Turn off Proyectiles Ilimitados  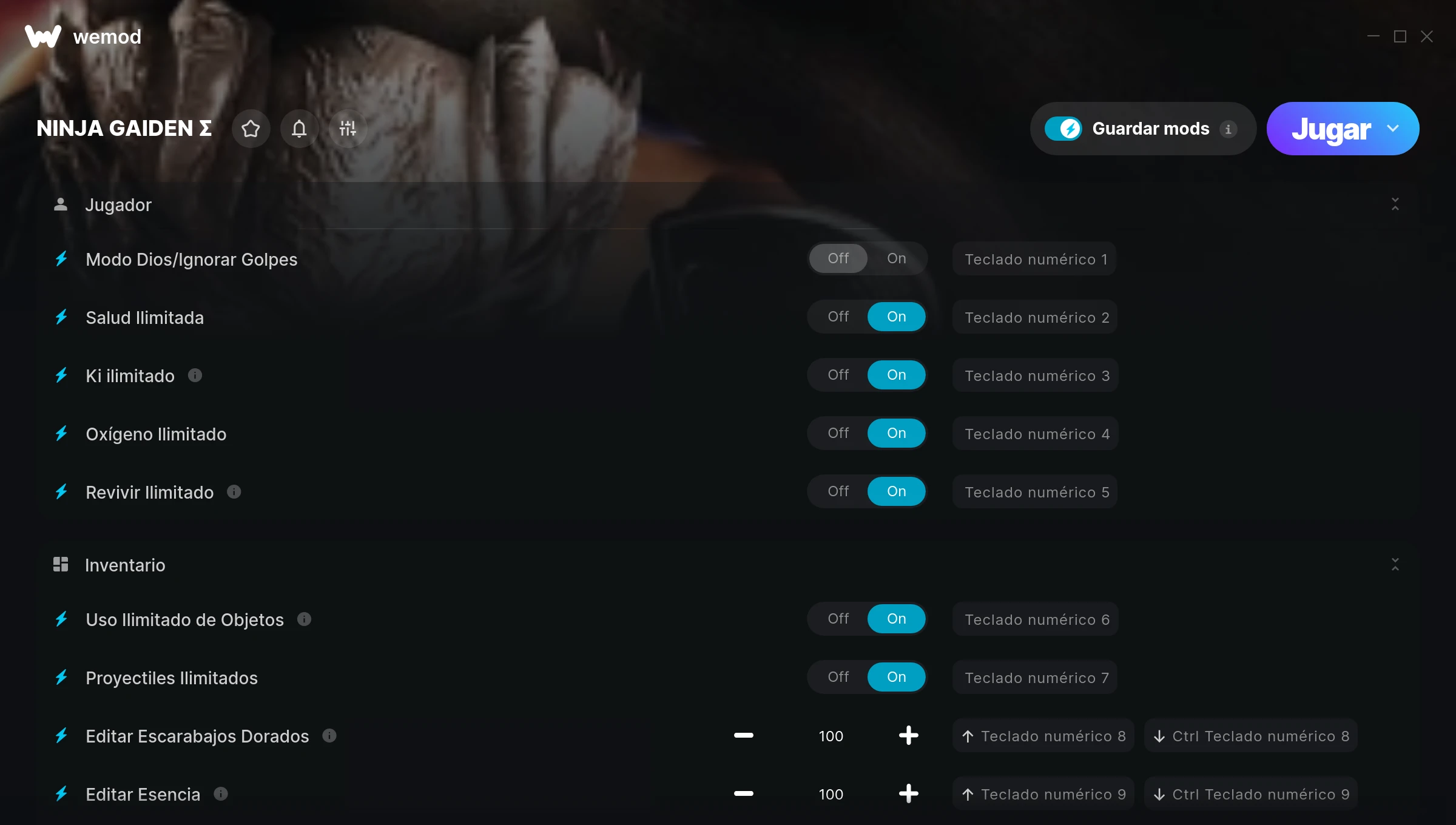[x=838, y=677]
